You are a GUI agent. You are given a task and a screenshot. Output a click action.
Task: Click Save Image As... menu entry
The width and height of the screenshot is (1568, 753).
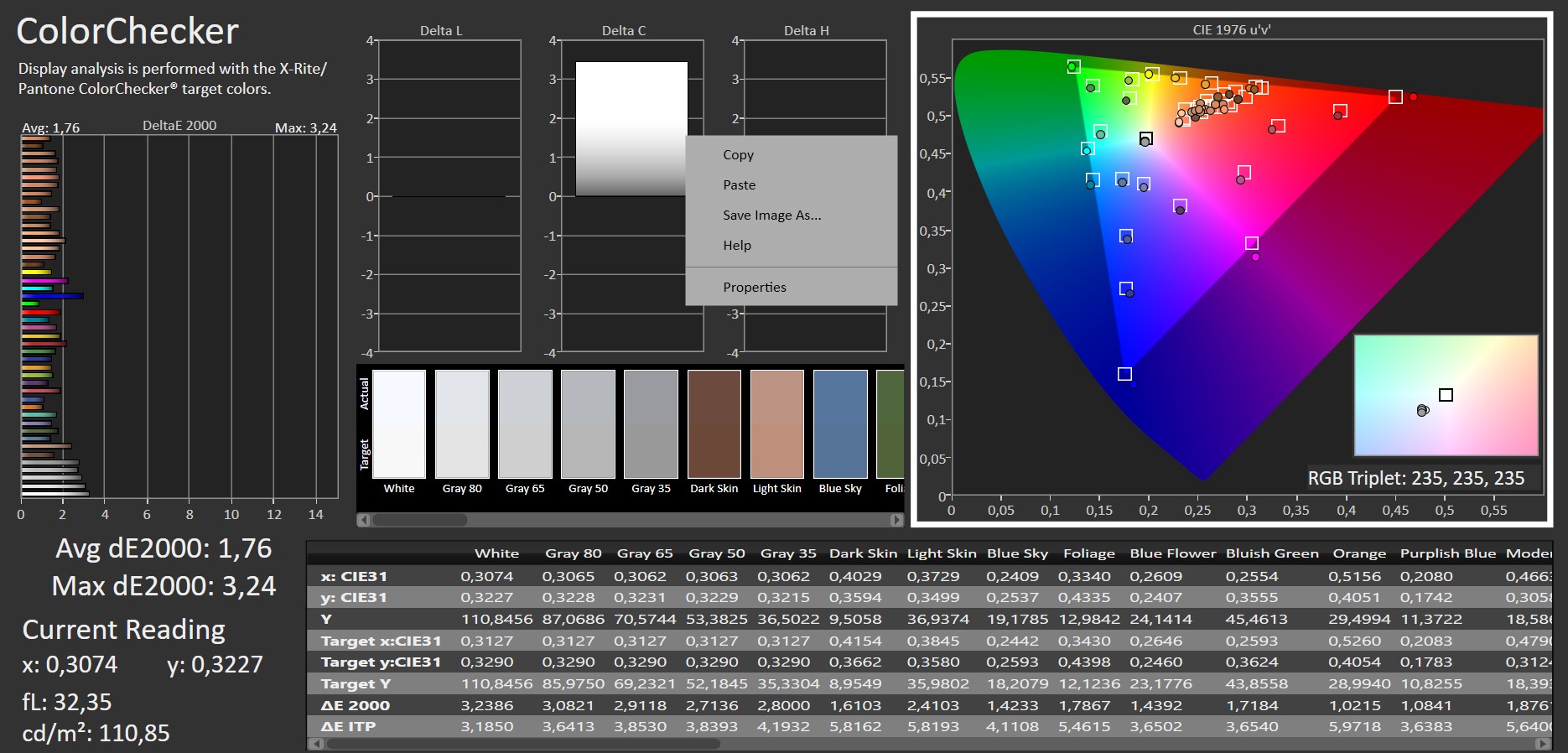[x=771, y=216]
